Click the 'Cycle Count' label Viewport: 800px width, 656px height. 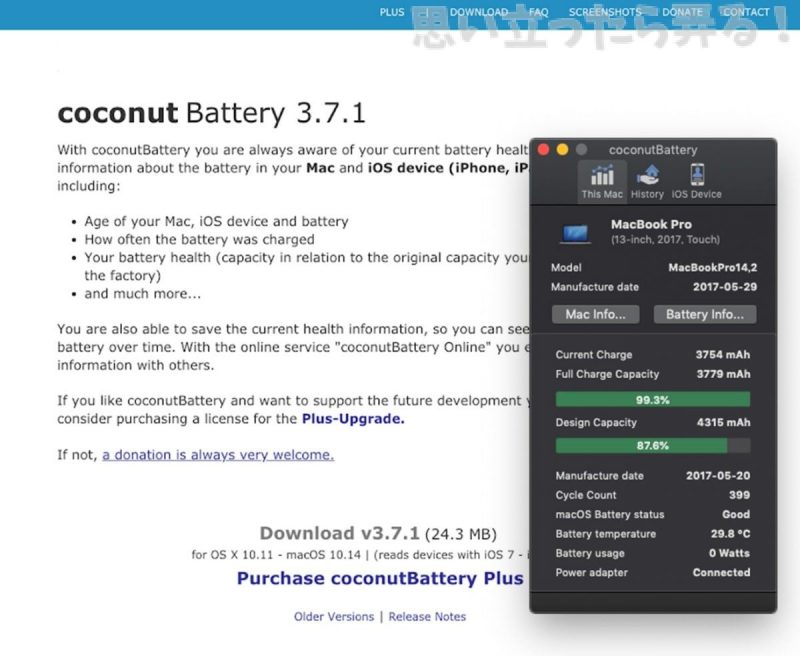586,495
